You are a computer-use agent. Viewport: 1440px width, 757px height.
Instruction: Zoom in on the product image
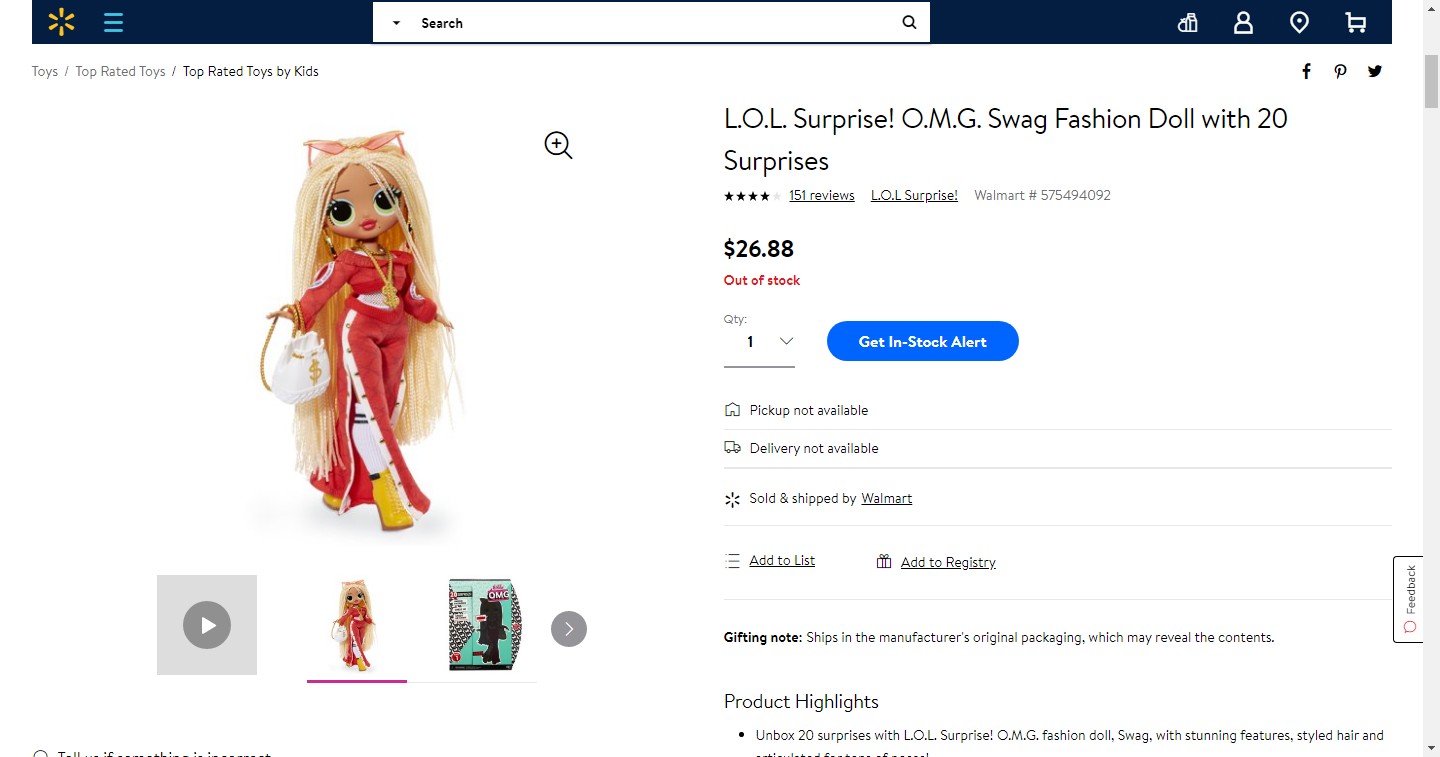tap(558, 146)
